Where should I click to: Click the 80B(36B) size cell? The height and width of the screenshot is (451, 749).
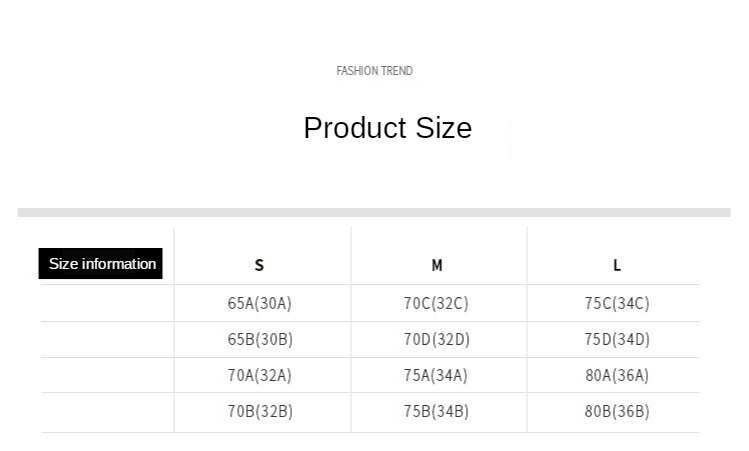(617, 411)
